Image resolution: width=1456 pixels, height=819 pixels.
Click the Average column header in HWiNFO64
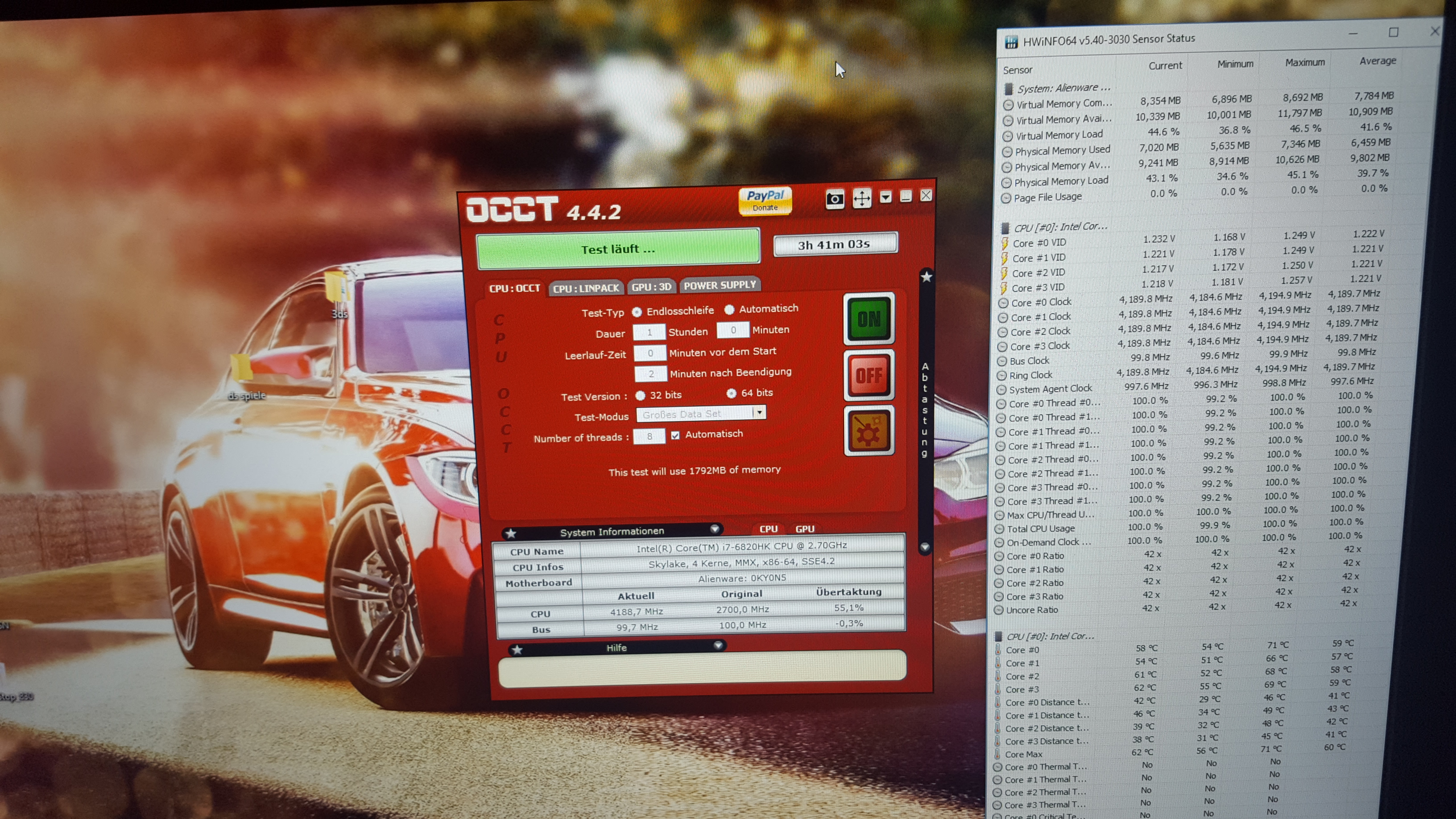[x=1377, y=61]
